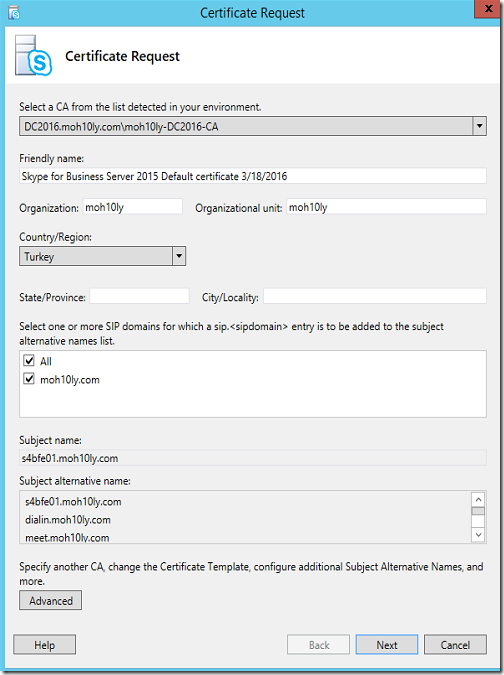Proceed with the Next button
Screen dimensions: 504x675
(x=387, y=645)
